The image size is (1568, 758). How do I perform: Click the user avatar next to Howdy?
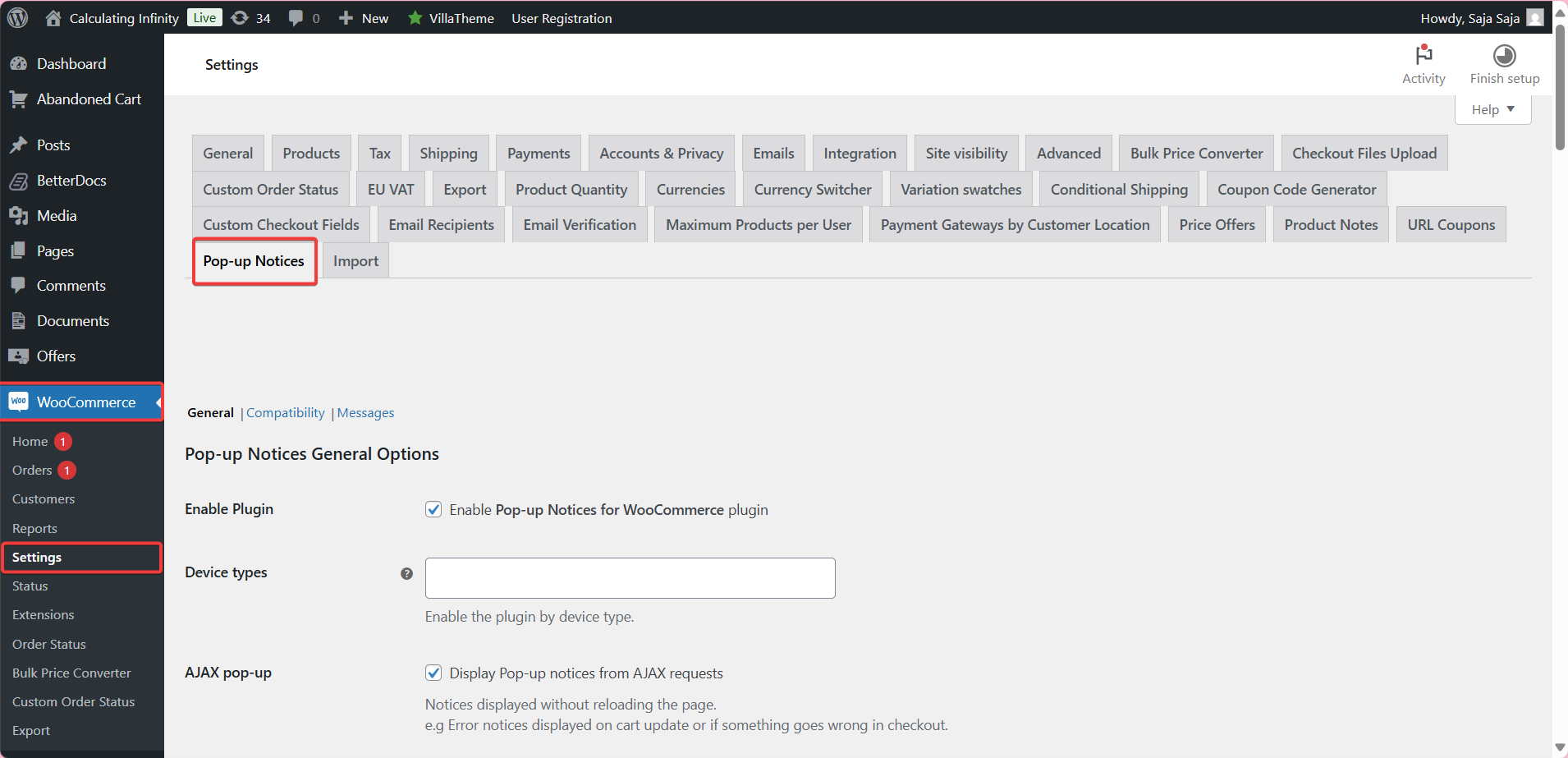pos(1534,17)
